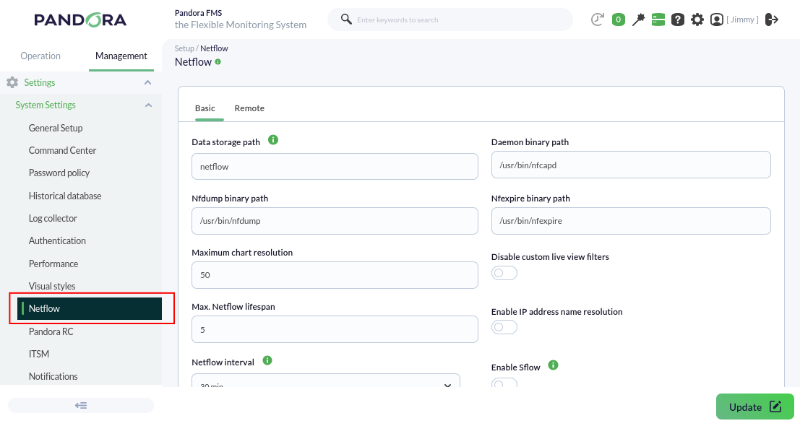800x426 pixels.
Task: Open Notifications settings
Action: 53,377
